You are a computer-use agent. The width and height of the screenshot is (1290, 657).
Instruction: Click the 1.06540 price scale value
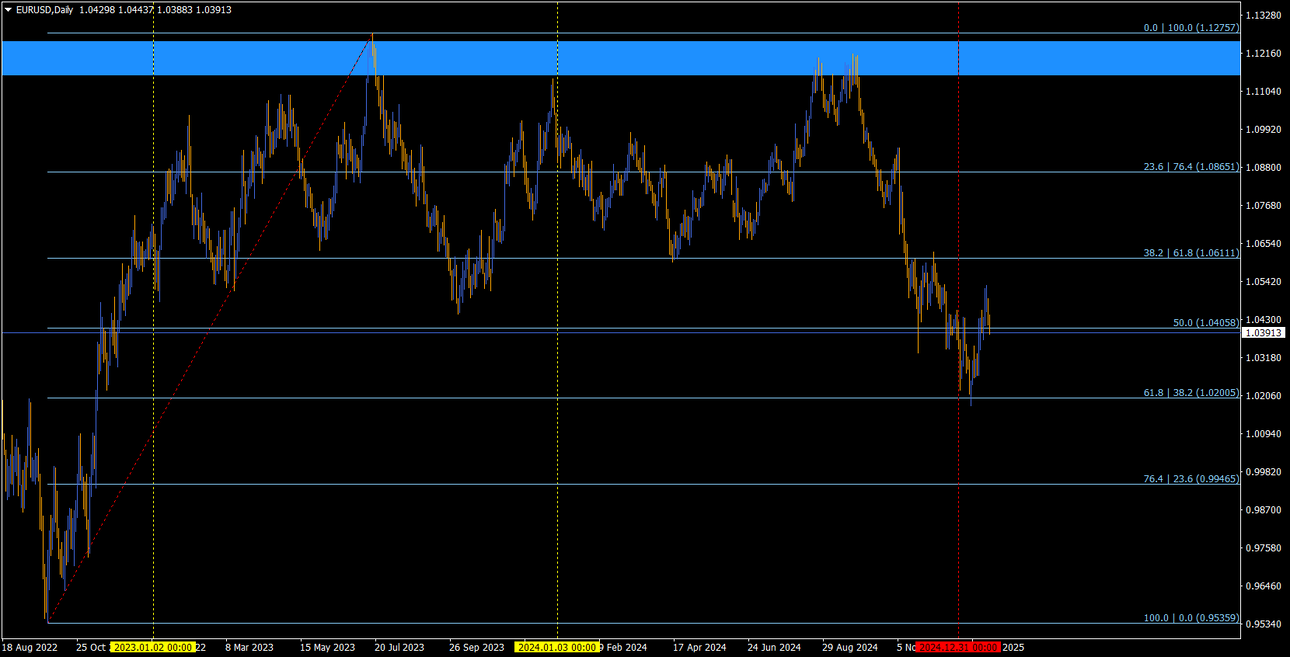tap(1264, 243)
